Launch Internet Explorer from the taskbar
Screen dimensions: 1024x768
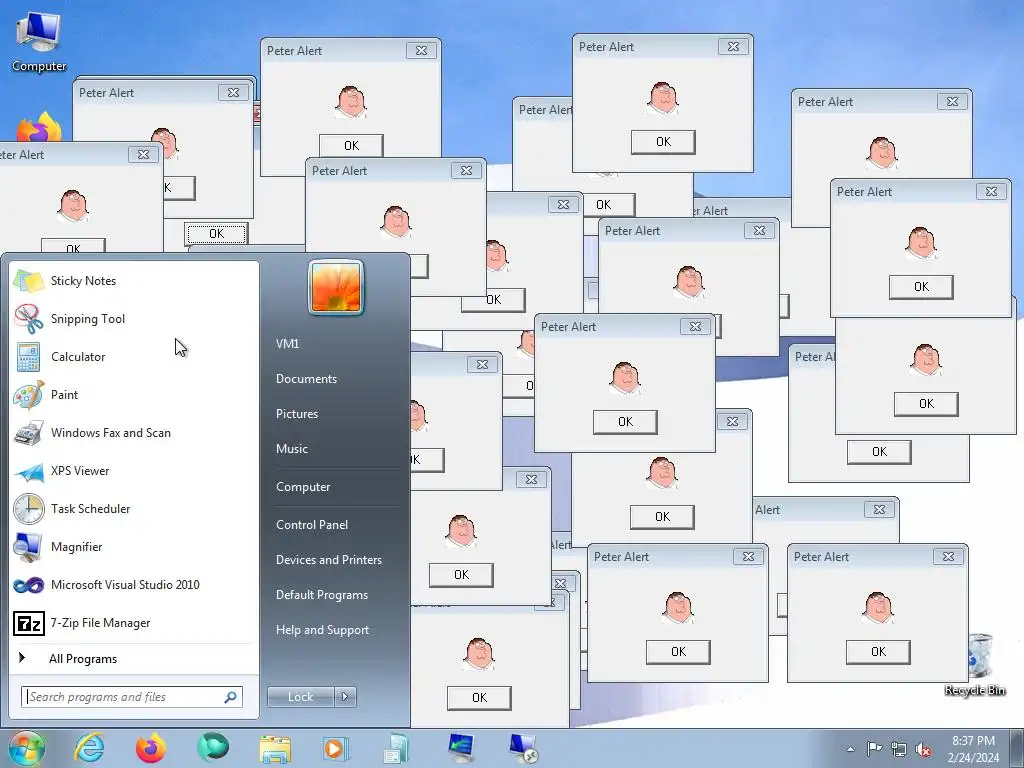[89, 748]
